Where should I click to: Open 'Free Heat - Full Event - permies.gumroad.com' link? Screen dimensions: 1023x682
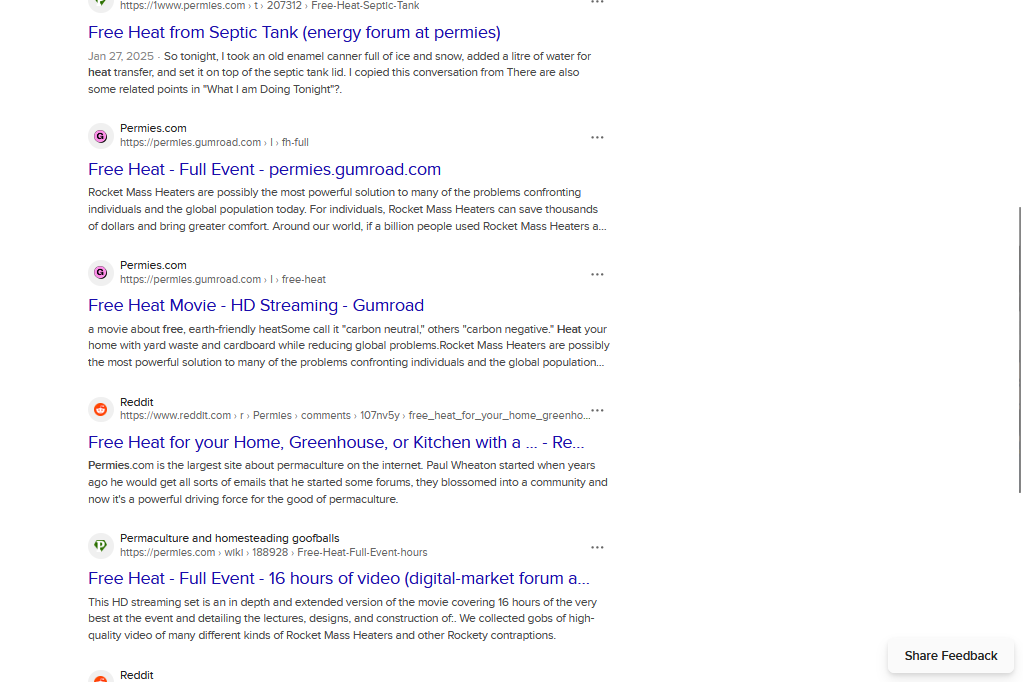pyautogui.click(x=264, y=169)
